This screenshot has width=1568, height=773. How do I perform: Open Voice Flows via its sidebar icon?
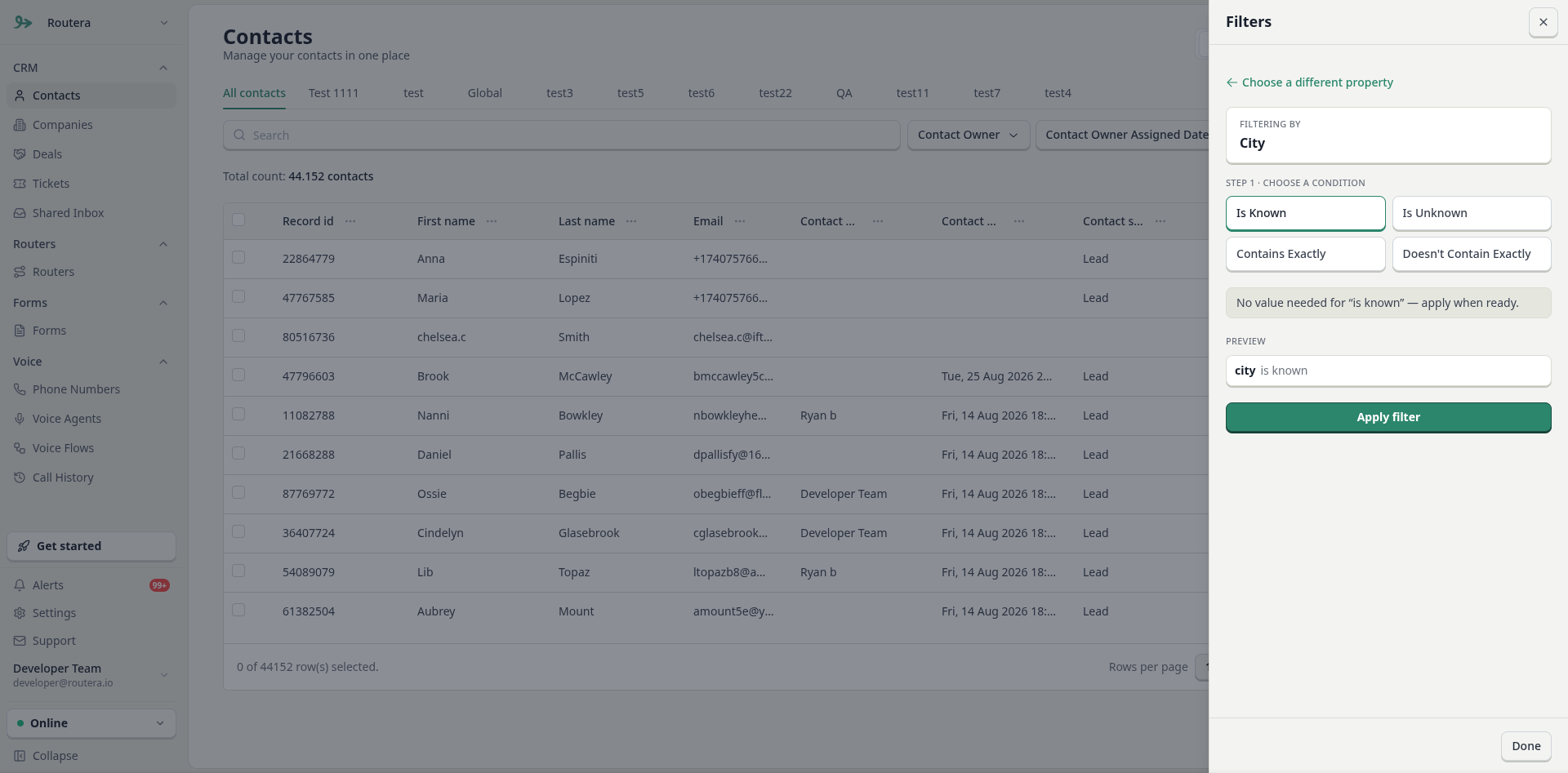(x=20, y=448)
